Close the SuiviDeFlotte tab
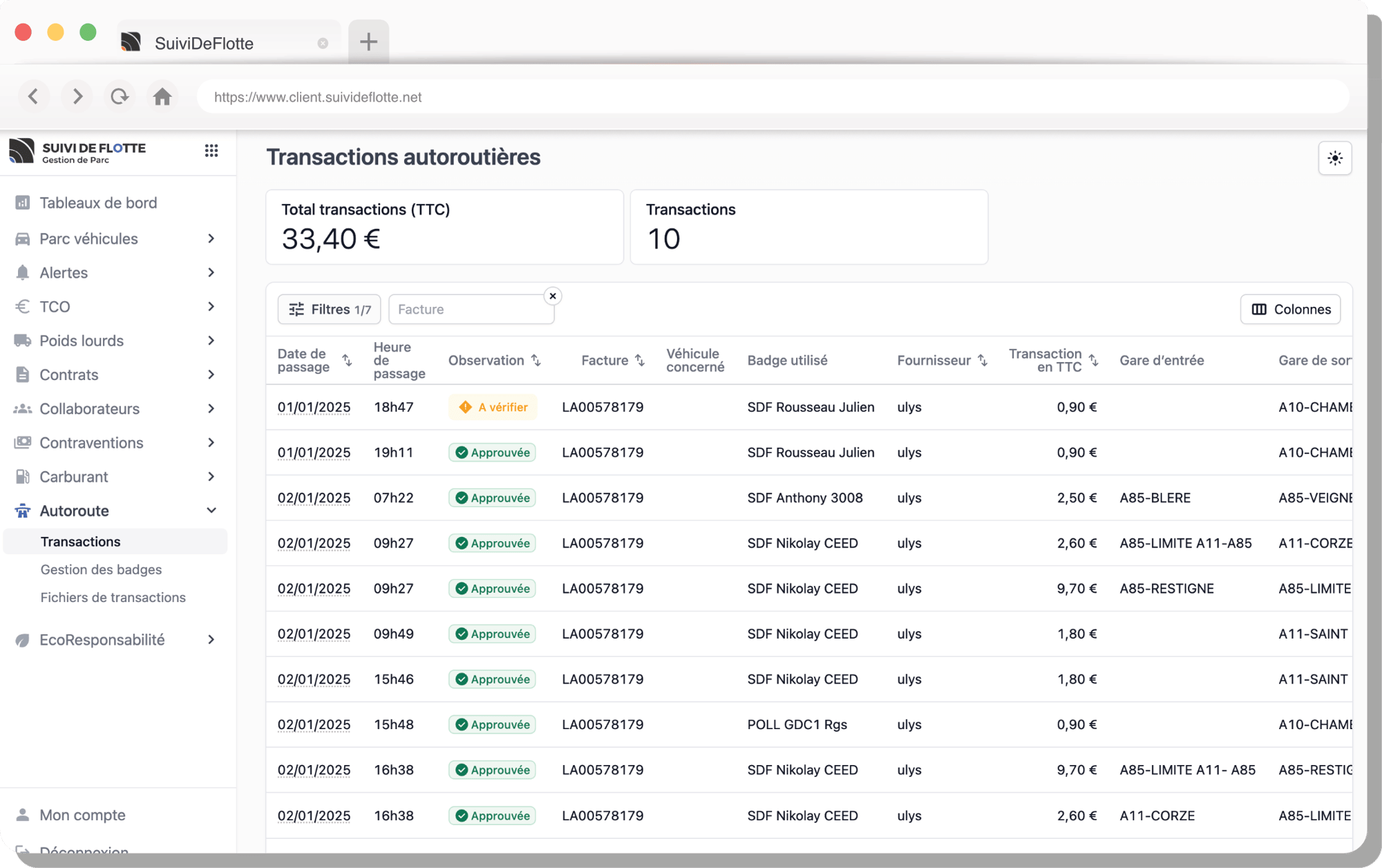 323,44
